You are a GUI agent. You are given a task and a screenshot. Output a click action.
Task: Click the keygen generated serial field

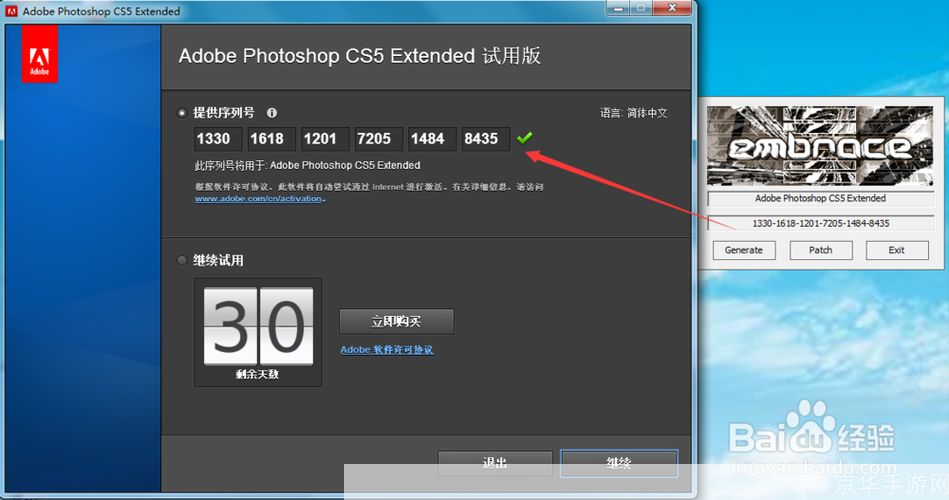coord(821,223)
